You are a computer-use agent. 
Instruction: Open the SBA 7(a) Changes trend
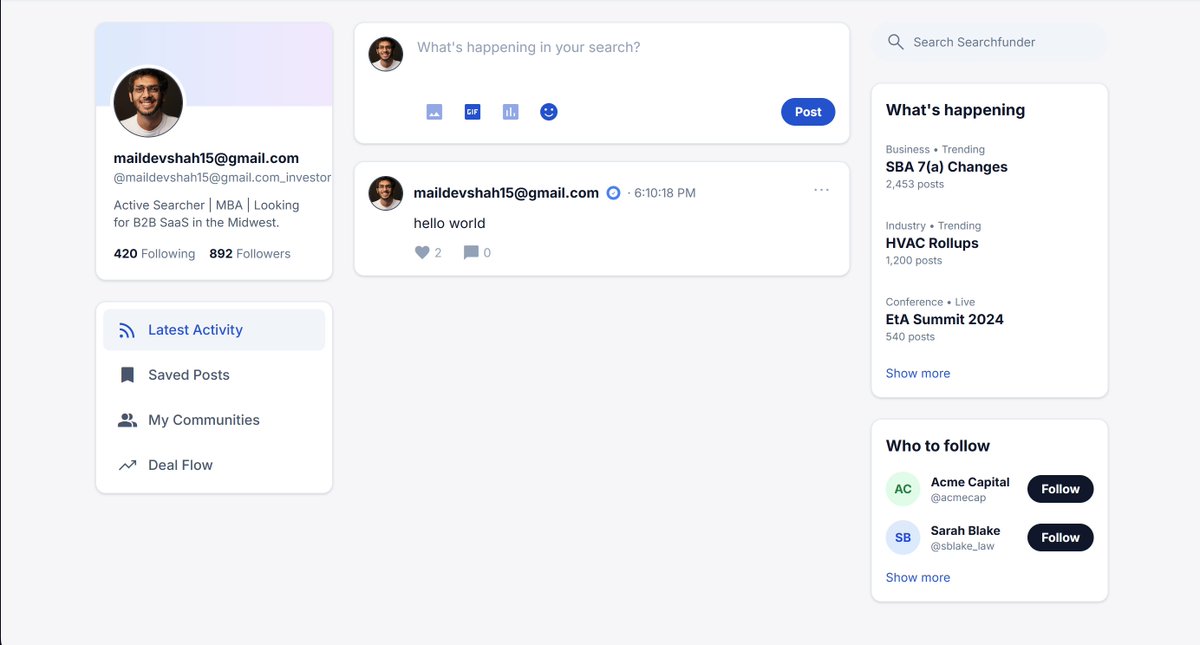[946, 167]
